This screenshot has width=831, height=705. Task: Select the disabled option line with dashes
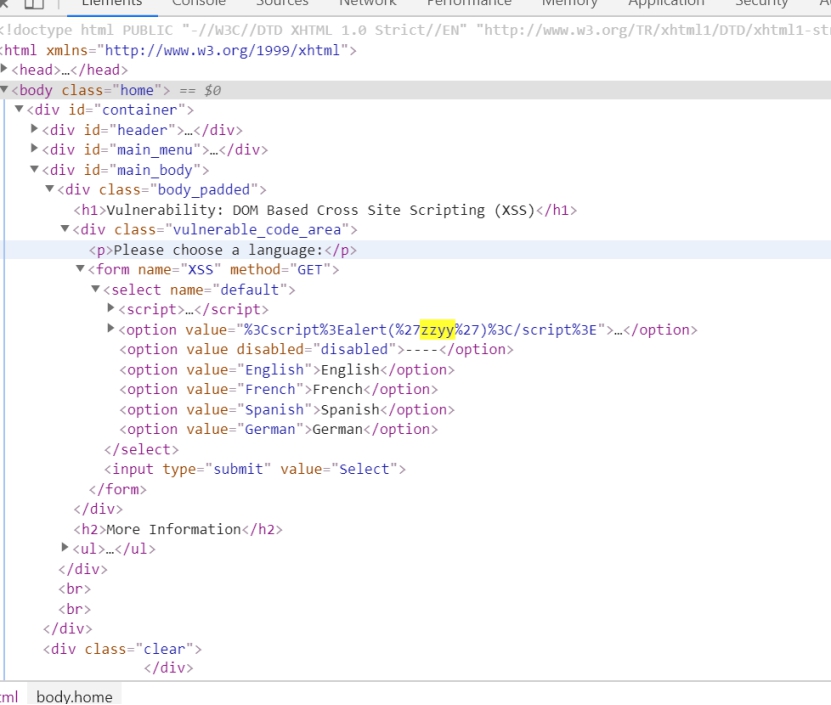click(316, 349)
